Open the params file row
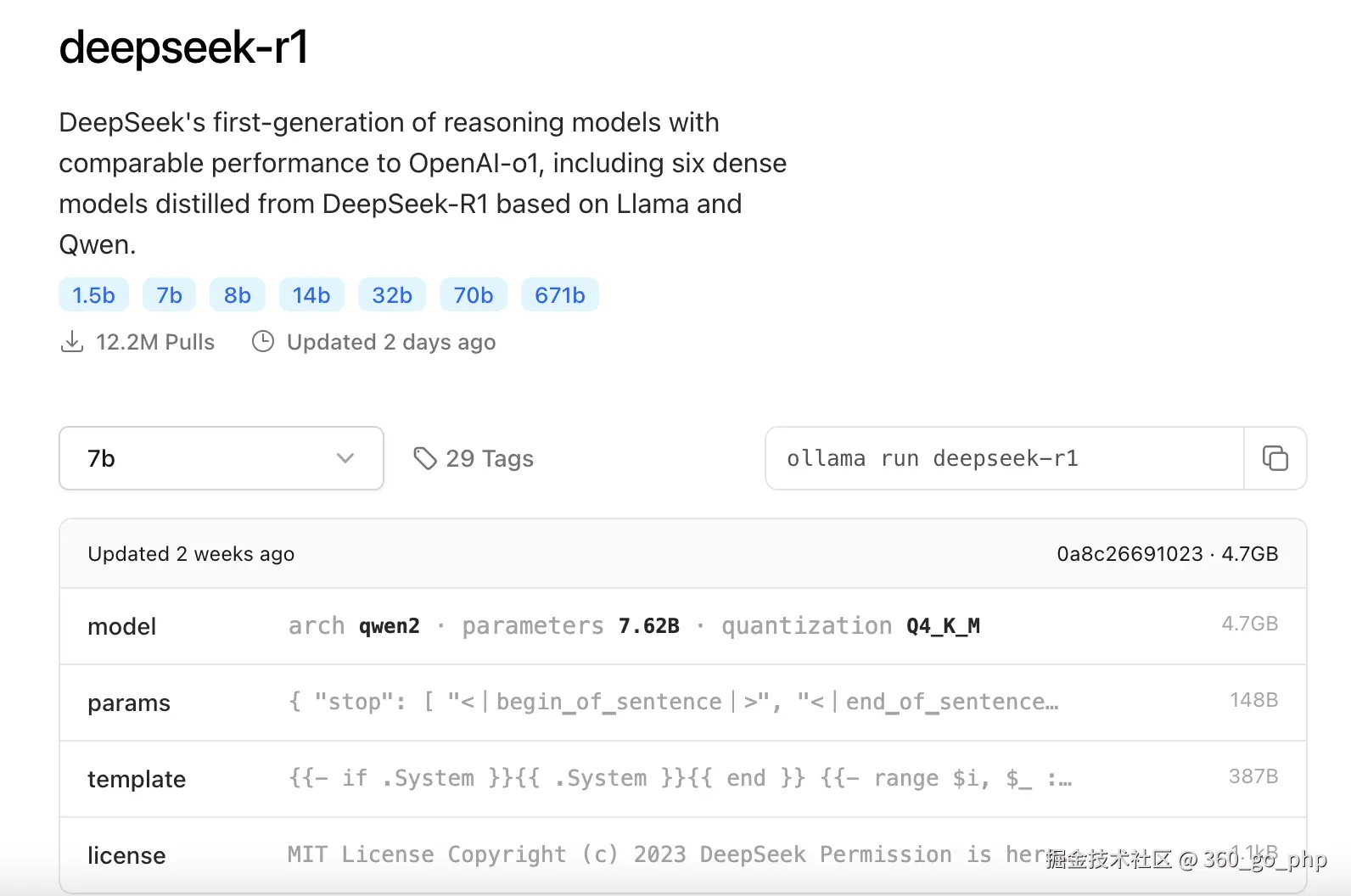Viewport: 1351px width, 896px height. point(682,703)
